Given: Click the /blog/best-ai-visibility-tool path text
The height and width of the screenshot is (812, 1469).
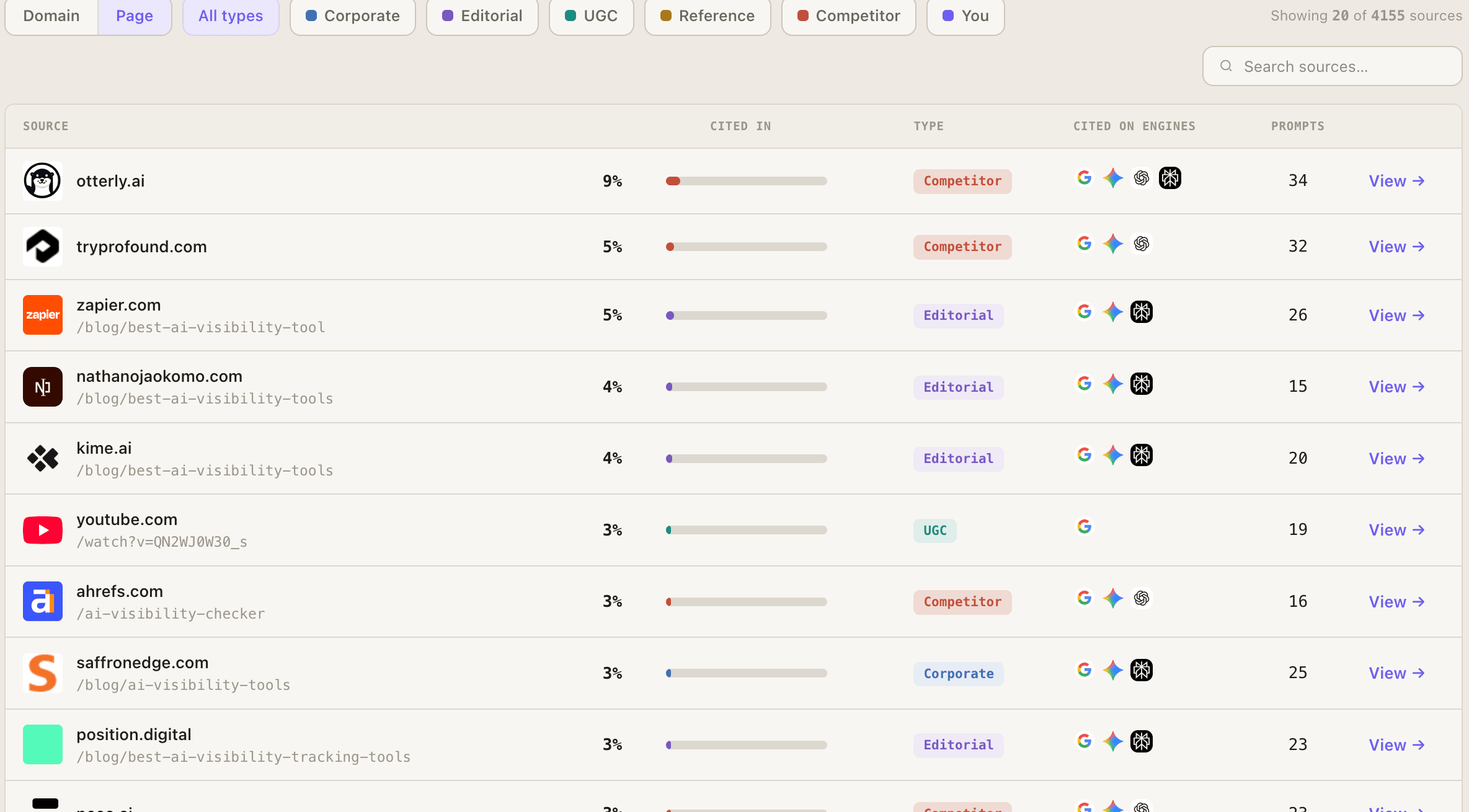Looking at the screenshot, I should click(x=200, y=327).
